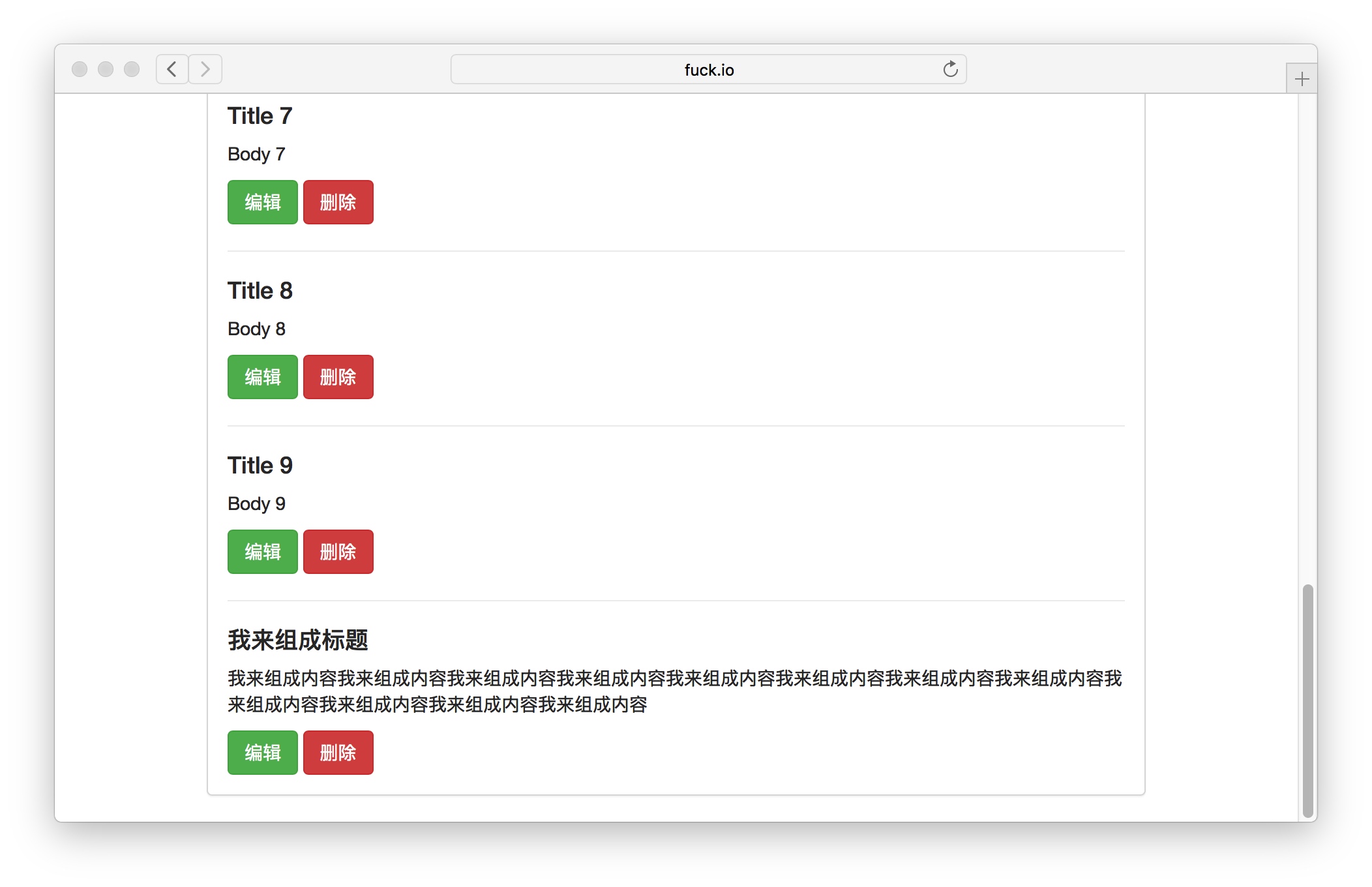Image resolution: width=1372 pixels, height=887 pixels.
Task: Click the maximize window button
Action: tap(132, 69)
